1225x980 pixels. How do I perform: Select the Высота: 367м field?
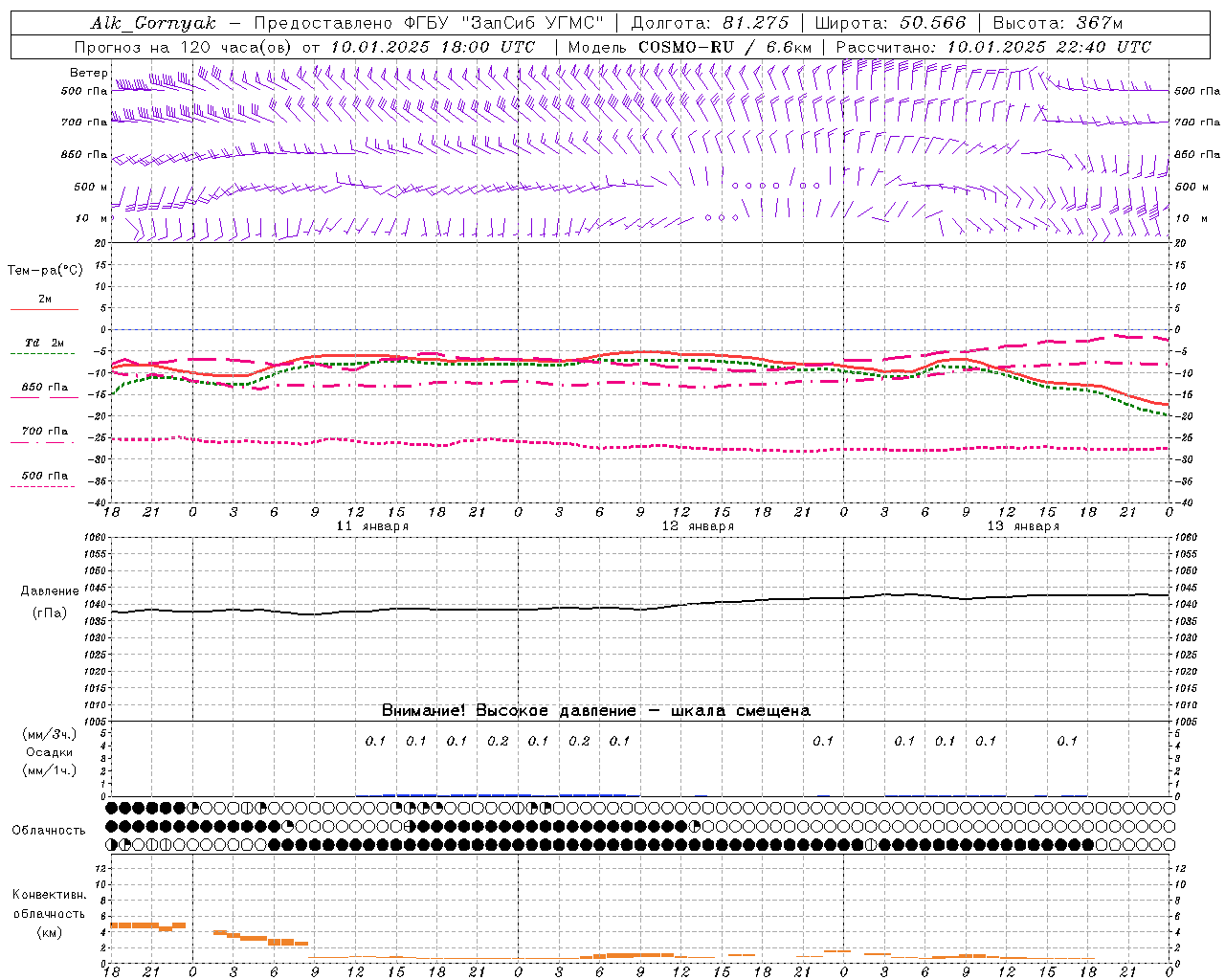click(1058, 23)
